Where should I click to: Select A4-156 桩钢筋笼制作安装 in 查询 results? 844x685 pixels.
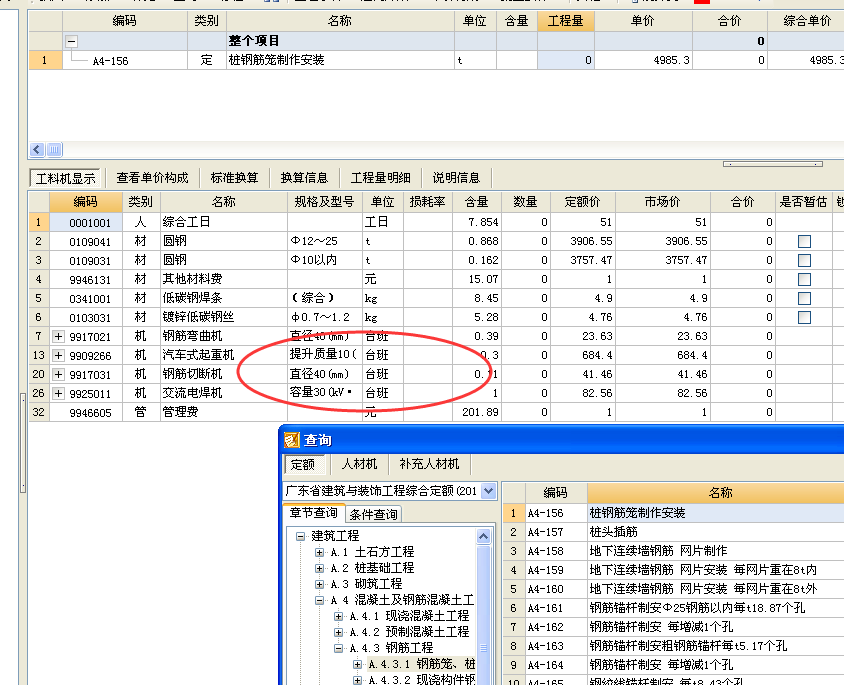coord(674,513)
